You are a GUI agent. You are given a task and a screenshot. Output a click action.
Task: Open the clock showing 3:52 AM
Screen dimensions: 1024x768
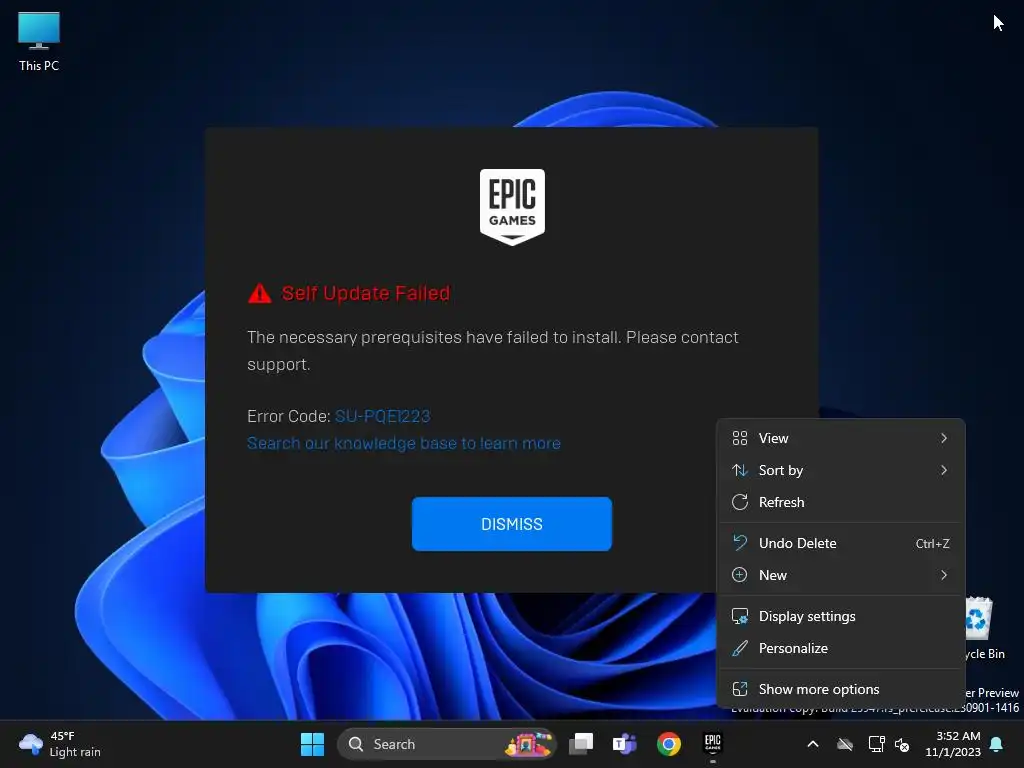(953, 744)
